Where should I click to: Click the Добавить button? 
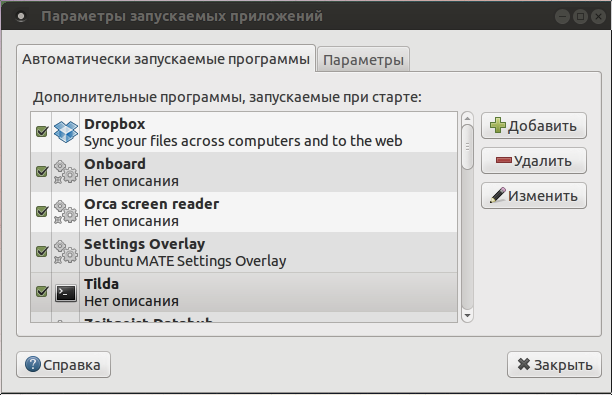(x=534, y=126)
